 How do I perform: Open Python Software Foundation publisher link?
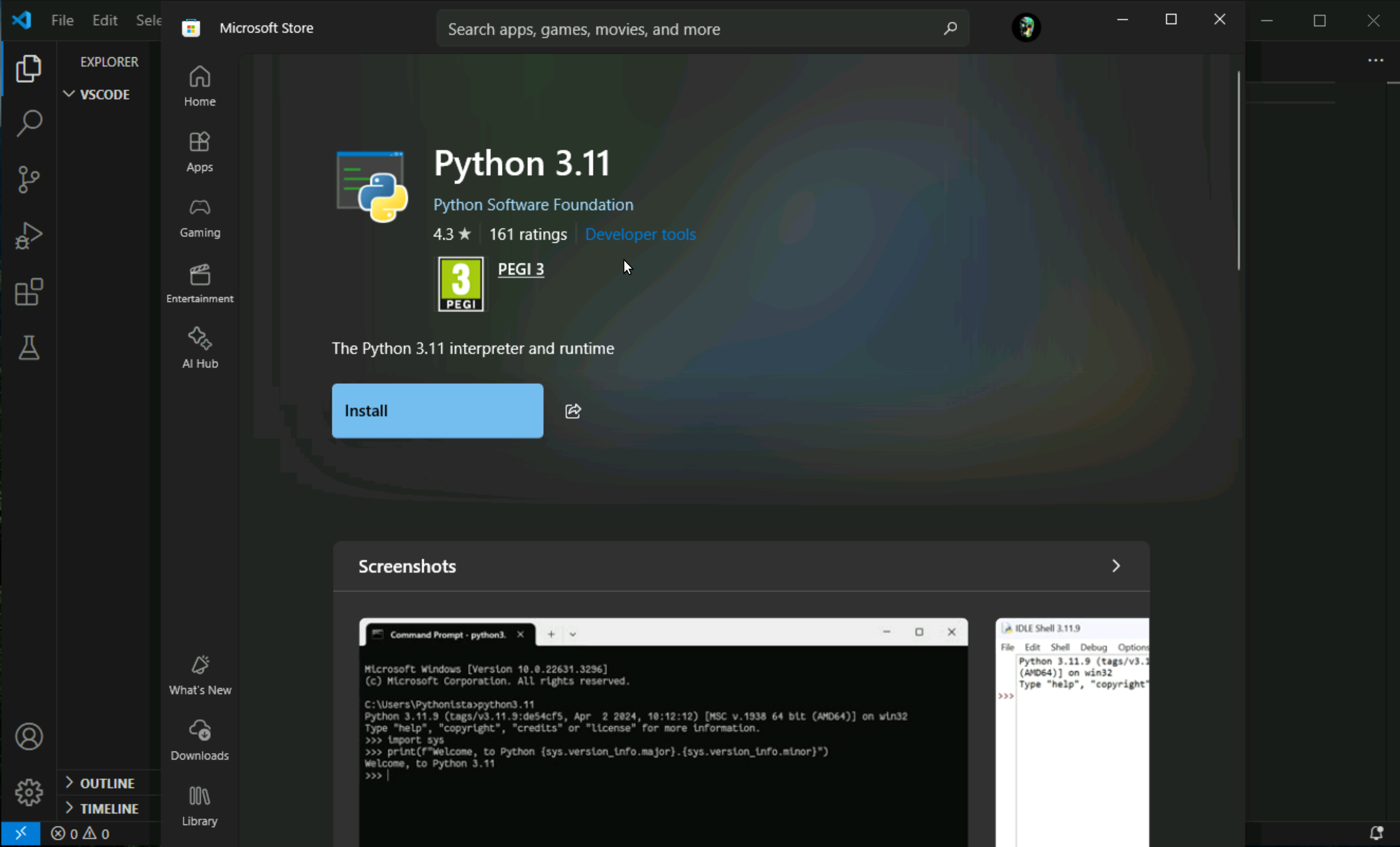(533, 205)
